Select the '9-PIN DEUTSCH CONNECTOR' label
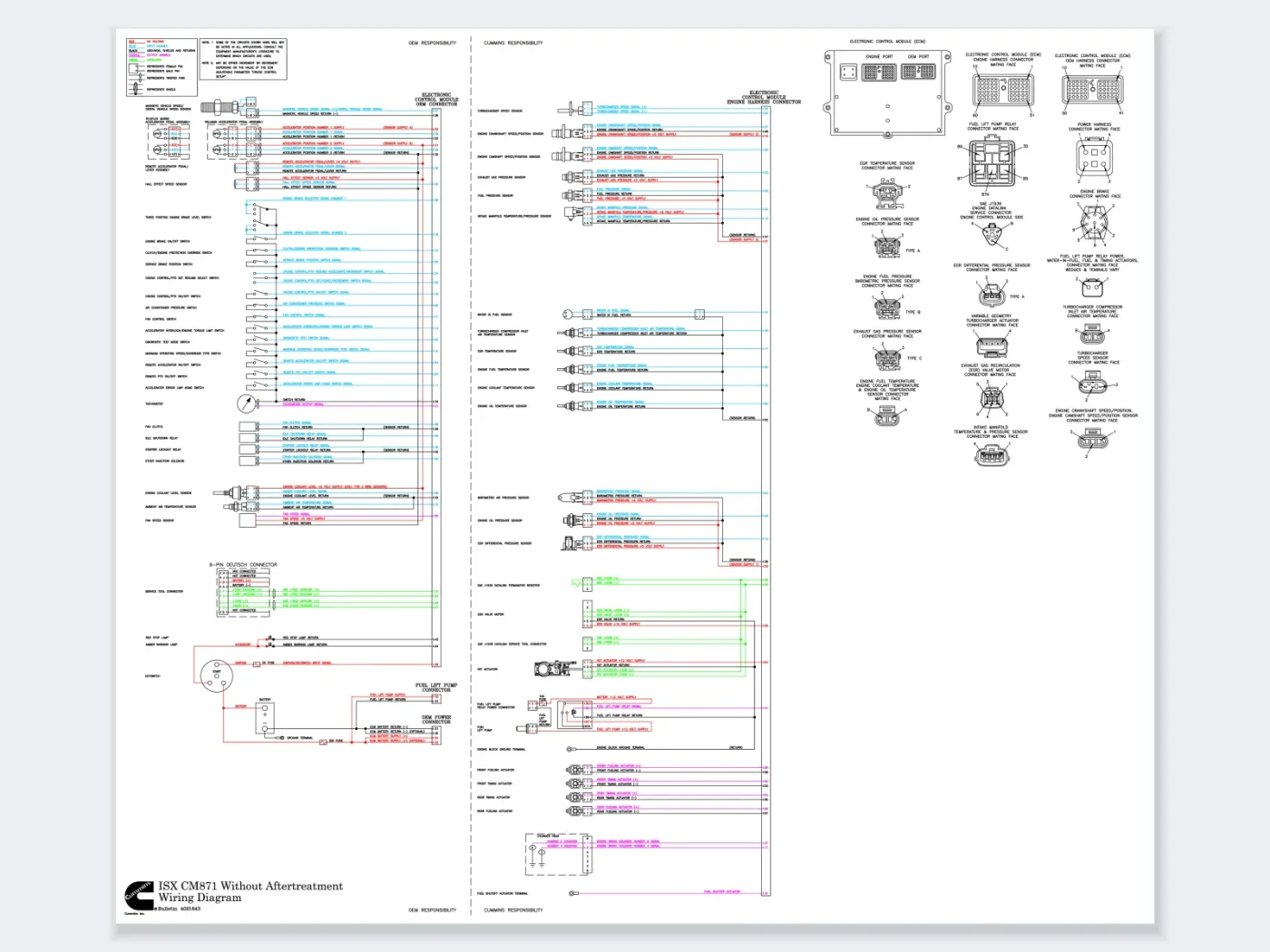The width and height of the screenshot is (1270, 952). pos(243,565)
